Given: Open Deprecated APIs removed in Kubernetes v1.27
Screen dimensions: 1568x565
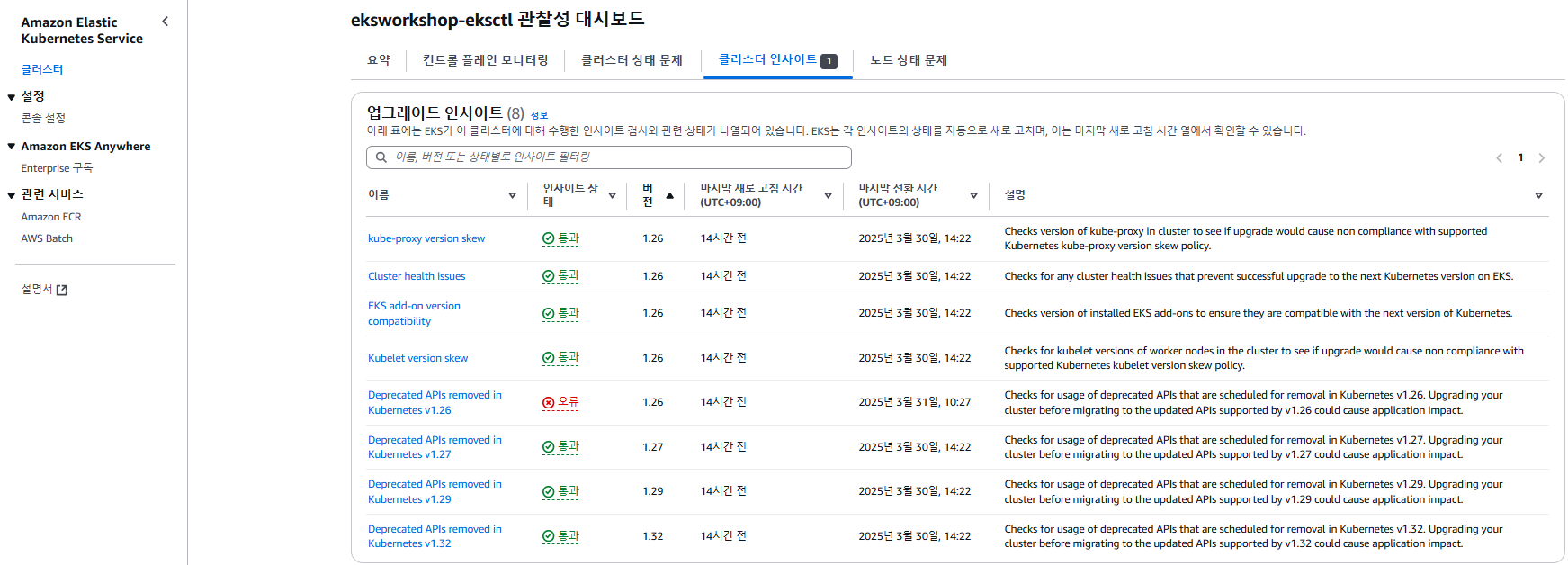Looking at the screenshot, I should [435, 447].
